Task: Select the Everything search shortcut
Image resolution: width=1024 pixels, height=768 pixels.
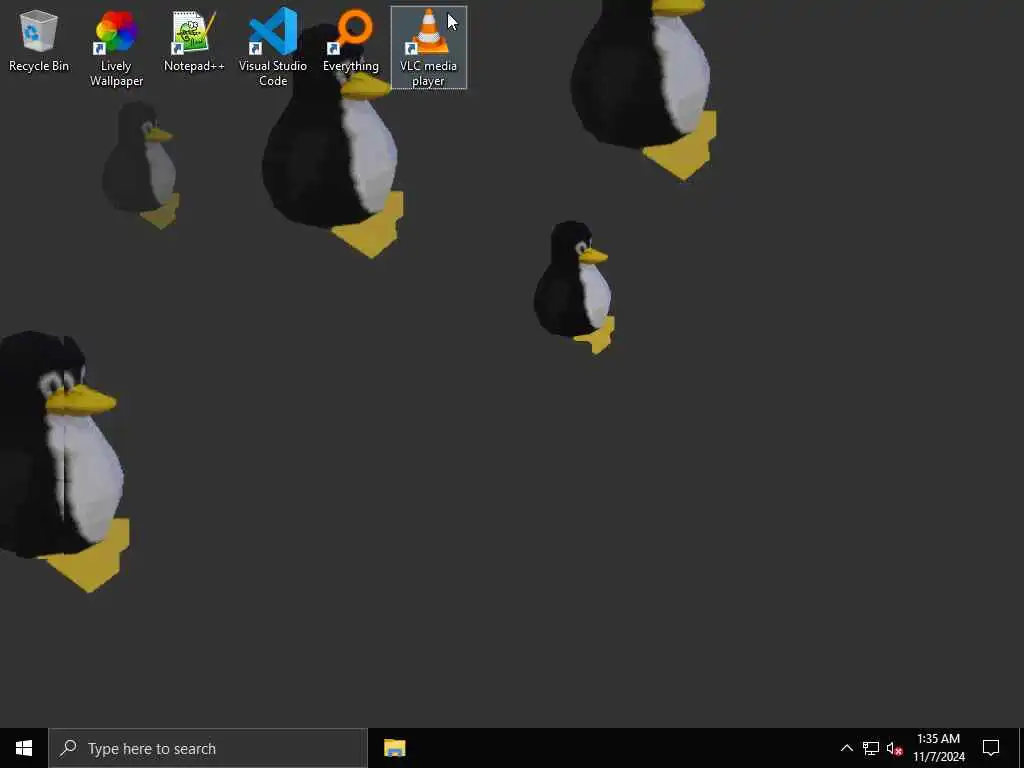Action: point(351,40)
